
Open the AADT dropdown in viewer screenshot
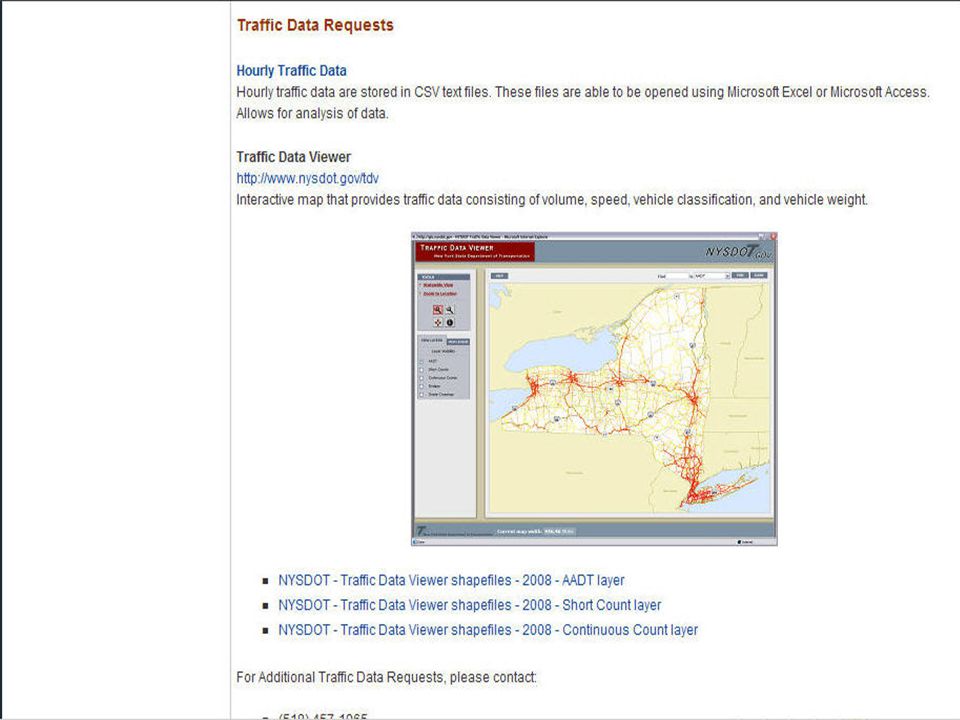(x=712, y=276)
